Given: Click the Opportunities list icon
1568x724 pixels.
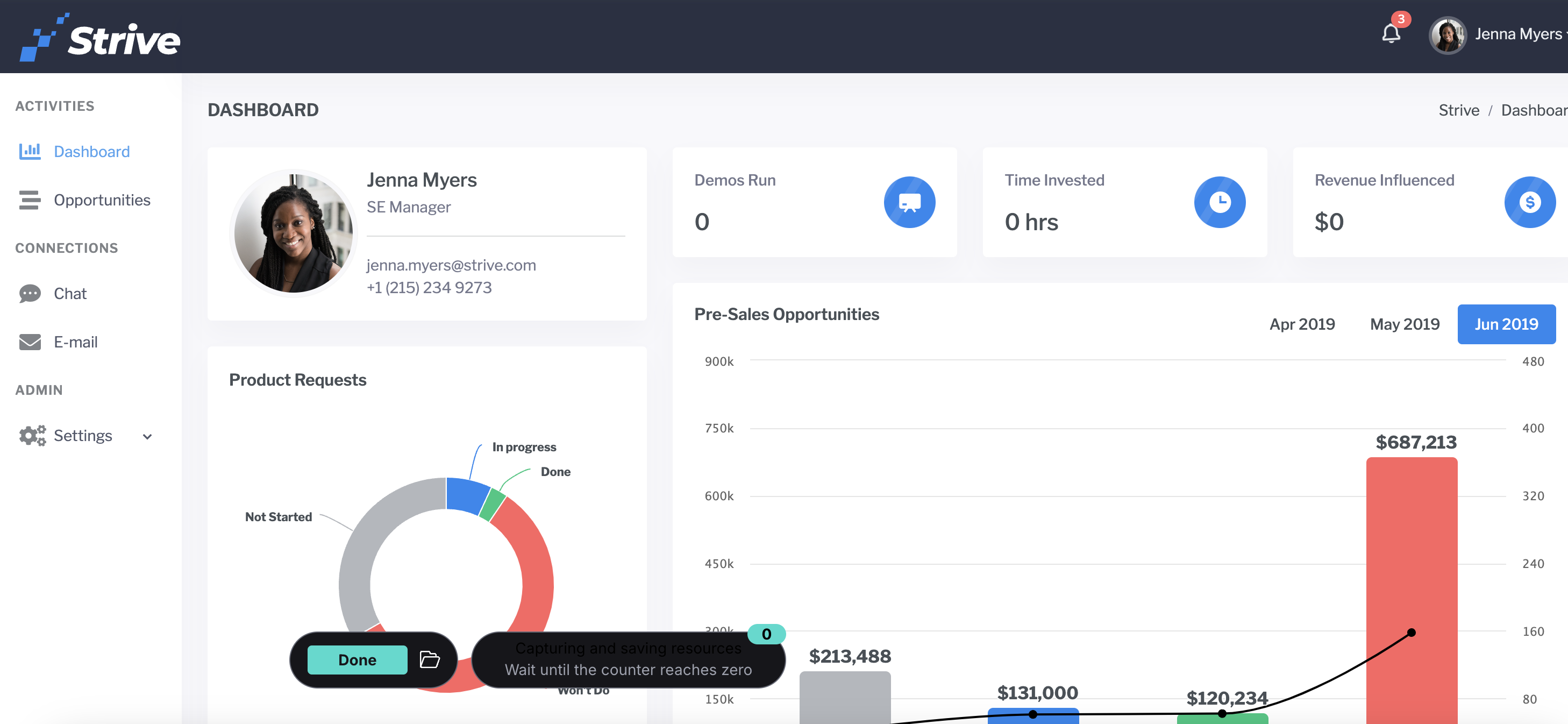Looking at the screenshot, I should pyautogui.click(x=30, y=200).
